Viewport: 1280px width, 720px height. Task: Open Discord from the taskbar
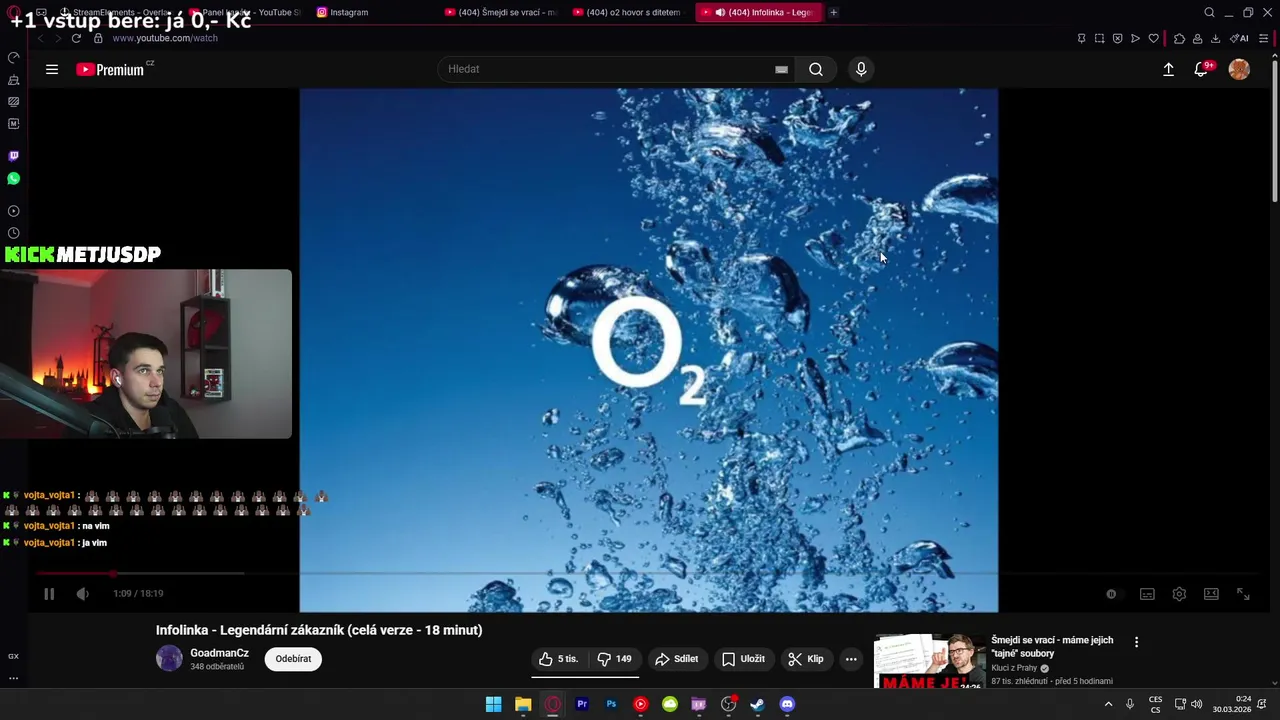pos(787,704)
